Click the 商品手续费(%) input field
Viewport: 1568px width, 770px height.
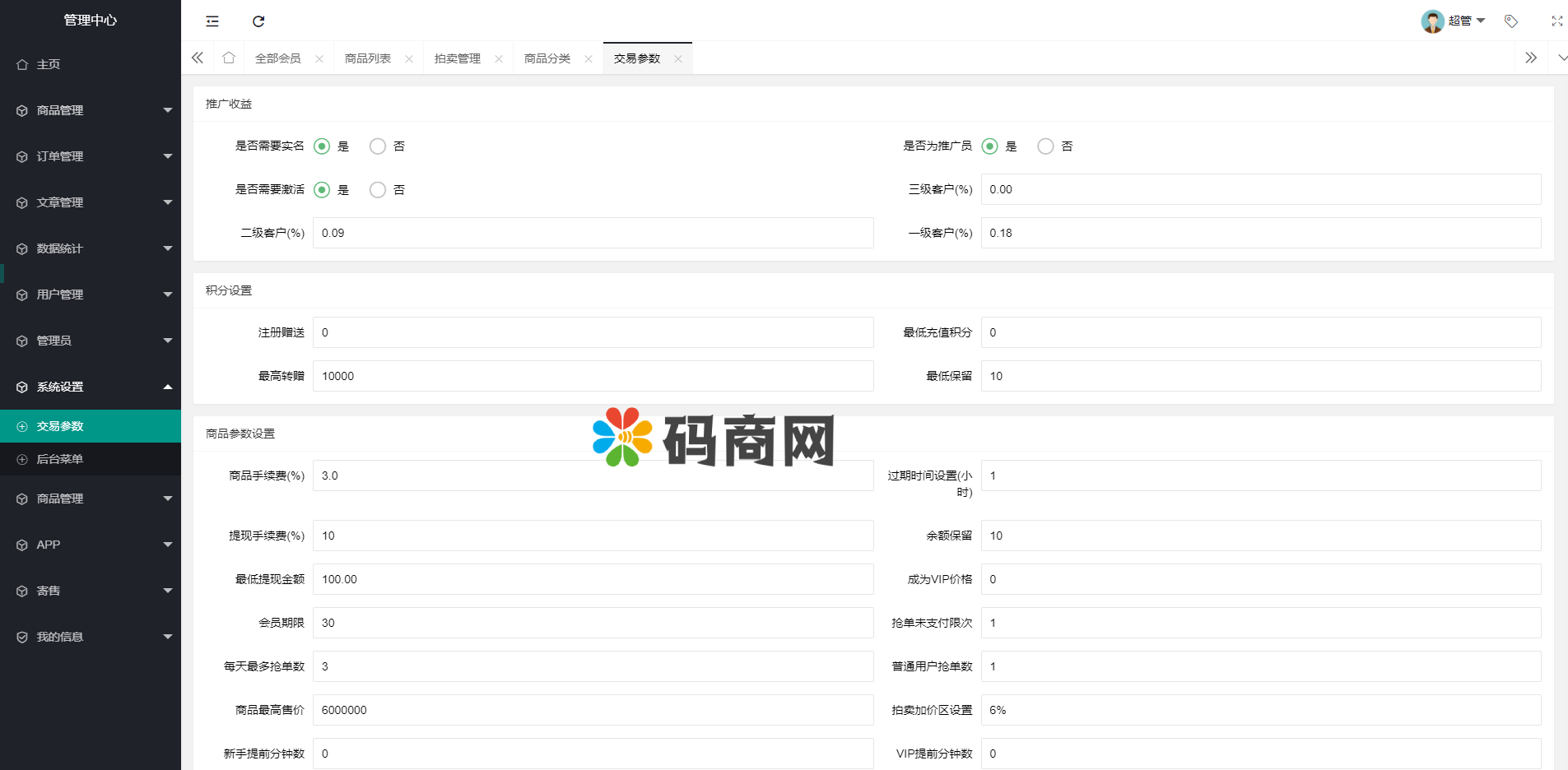[593, 475]
